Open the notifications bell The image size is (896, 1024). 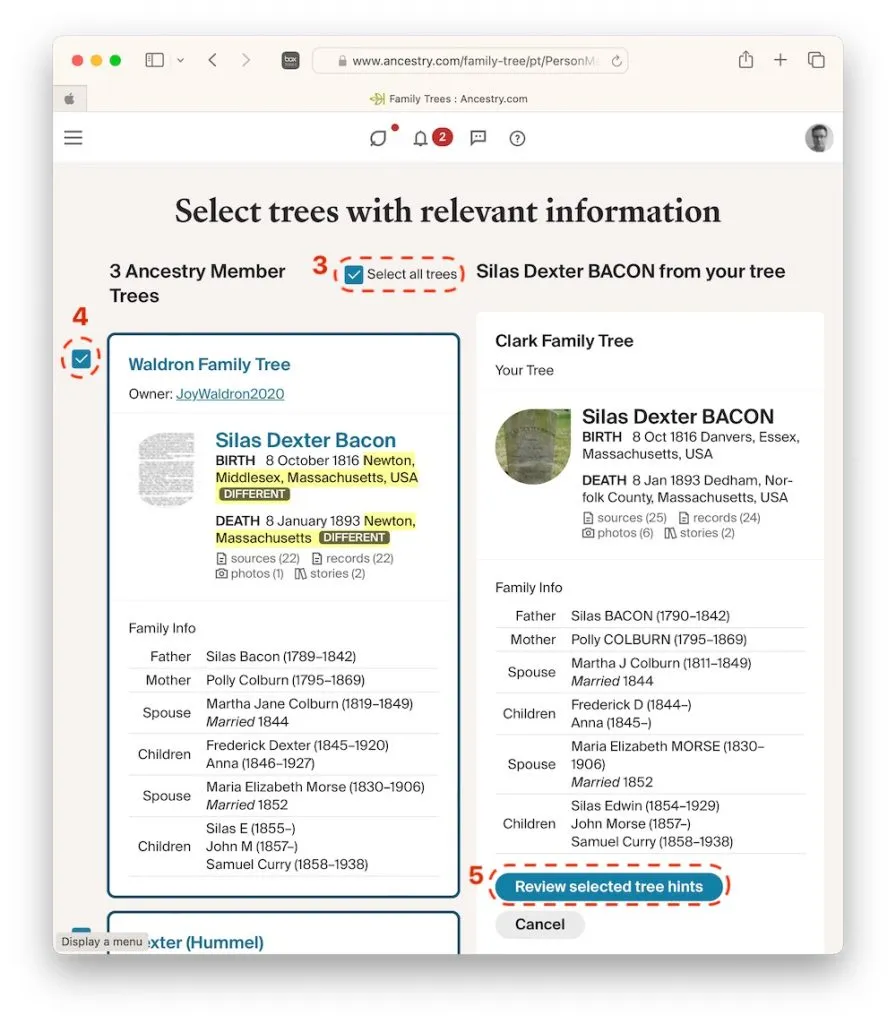click(x=421, y=138)
